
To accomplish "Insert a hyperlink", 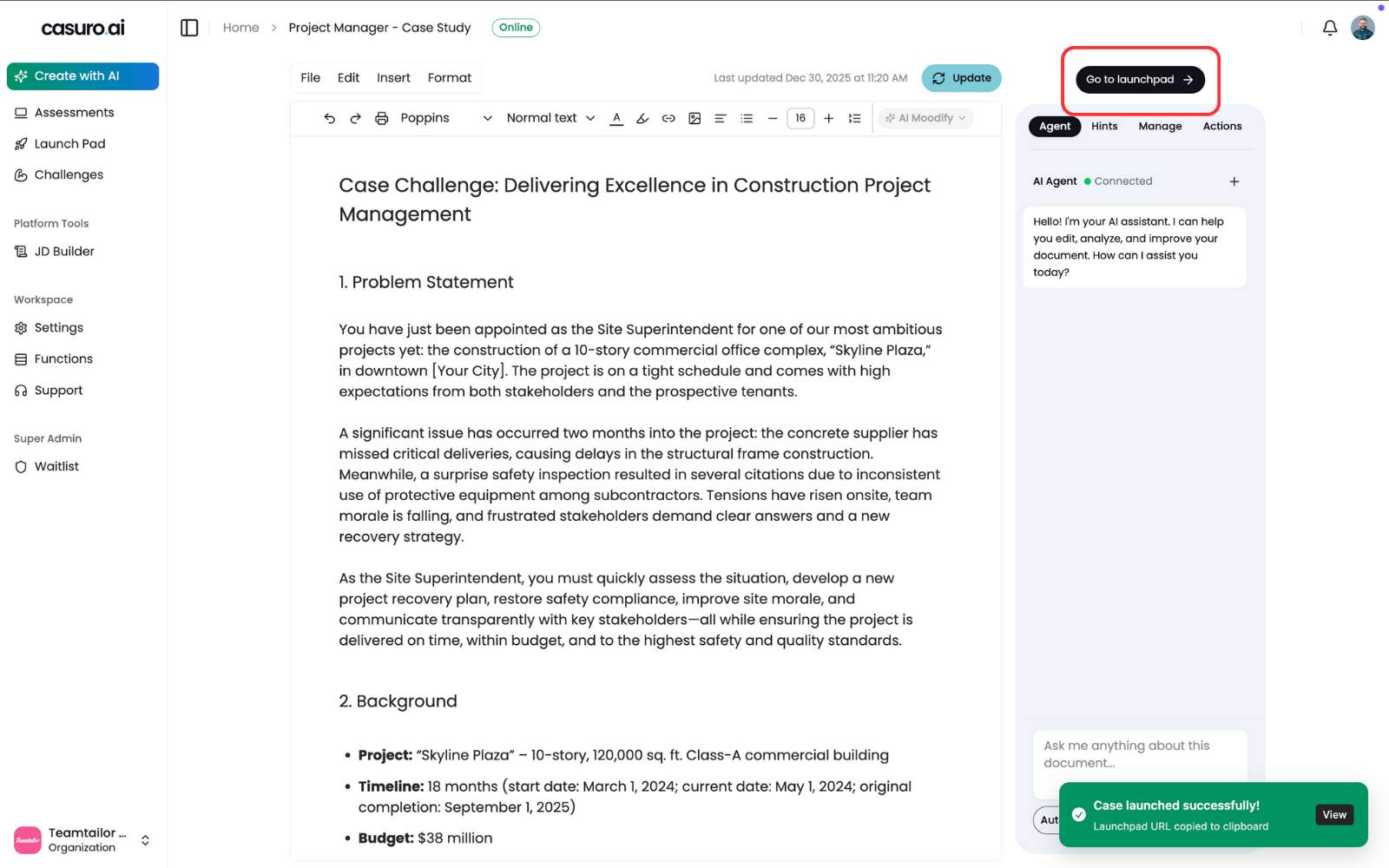I will [668, 118].
